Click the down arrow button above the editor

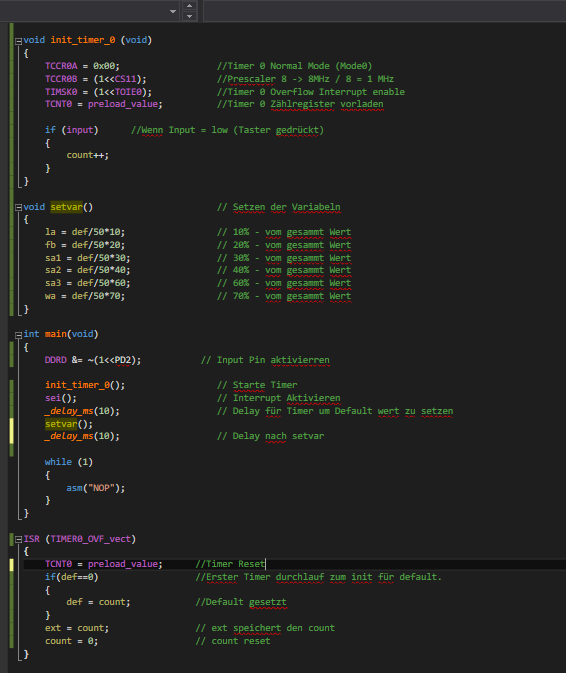click(189, 16)
